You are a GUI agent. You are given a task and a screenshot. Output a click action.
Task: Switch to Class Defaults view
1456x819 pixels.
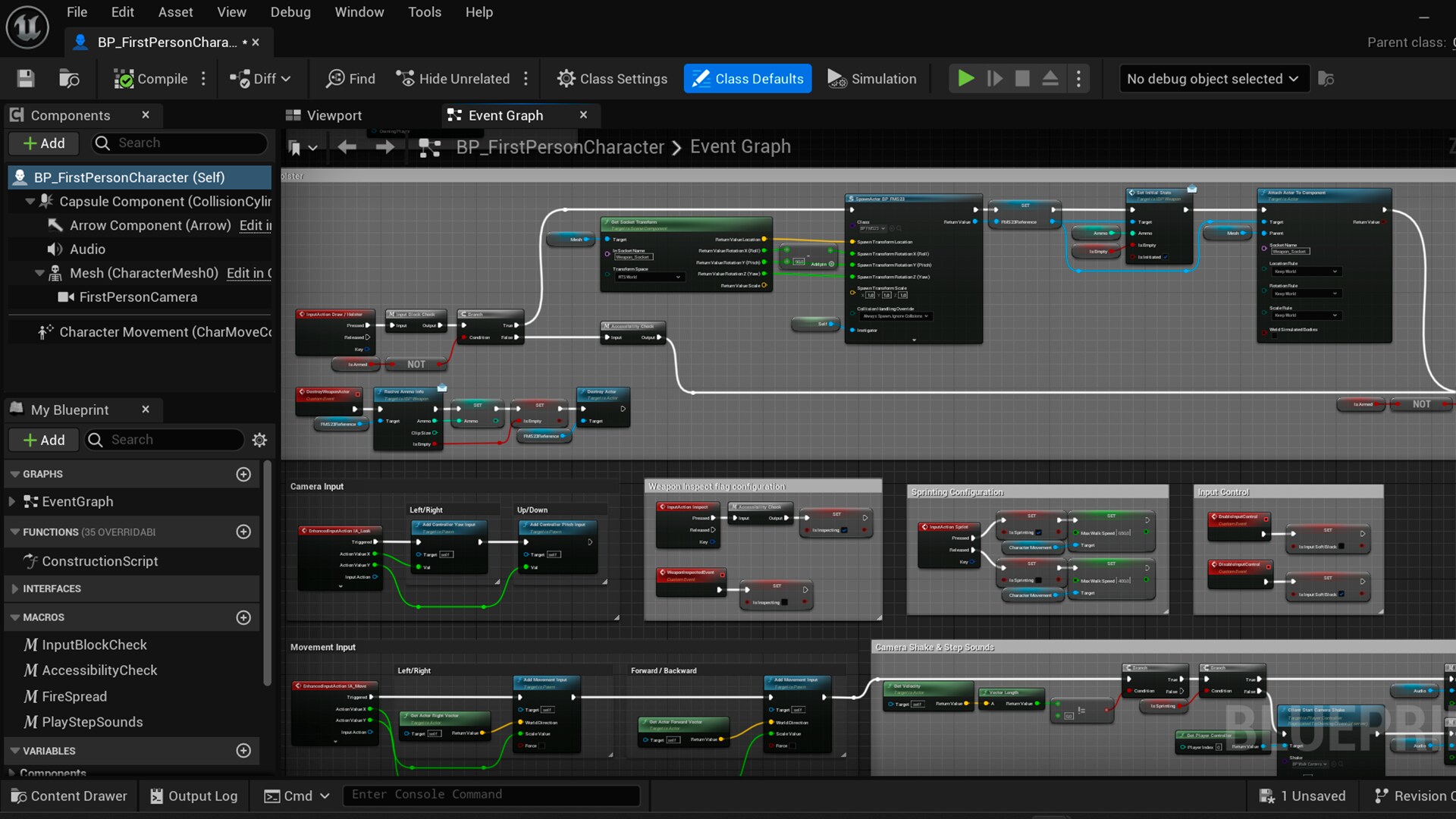(x=747, y=78)
